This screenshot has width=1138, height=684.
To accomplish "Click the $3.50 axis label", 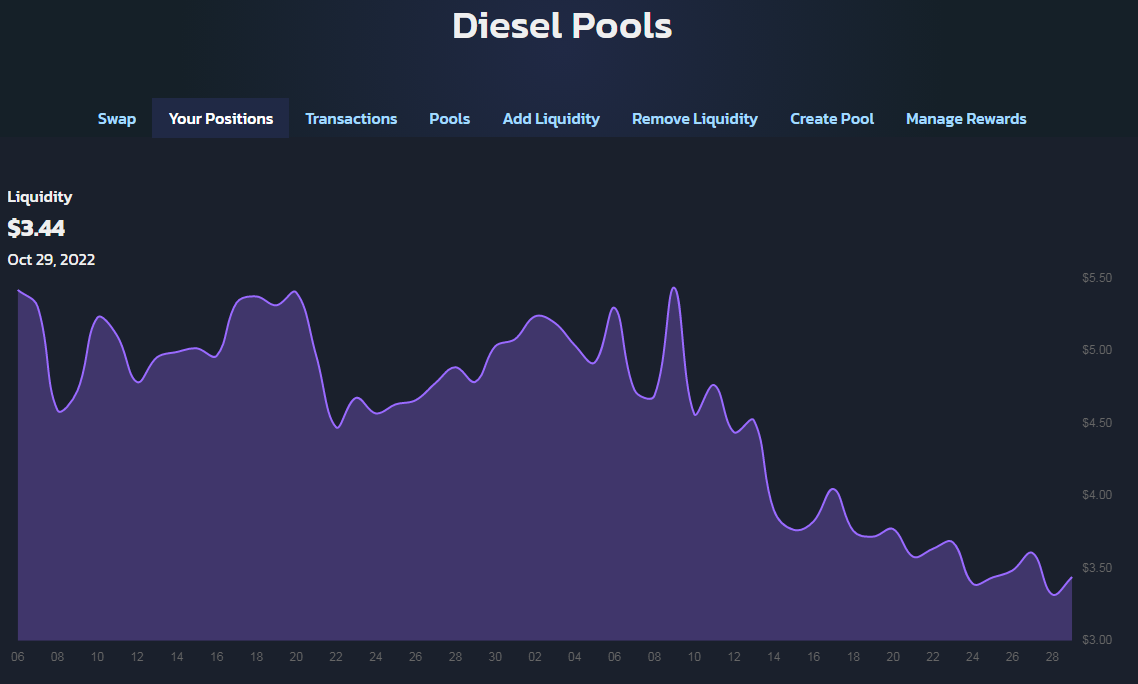I will point(1097,567).
